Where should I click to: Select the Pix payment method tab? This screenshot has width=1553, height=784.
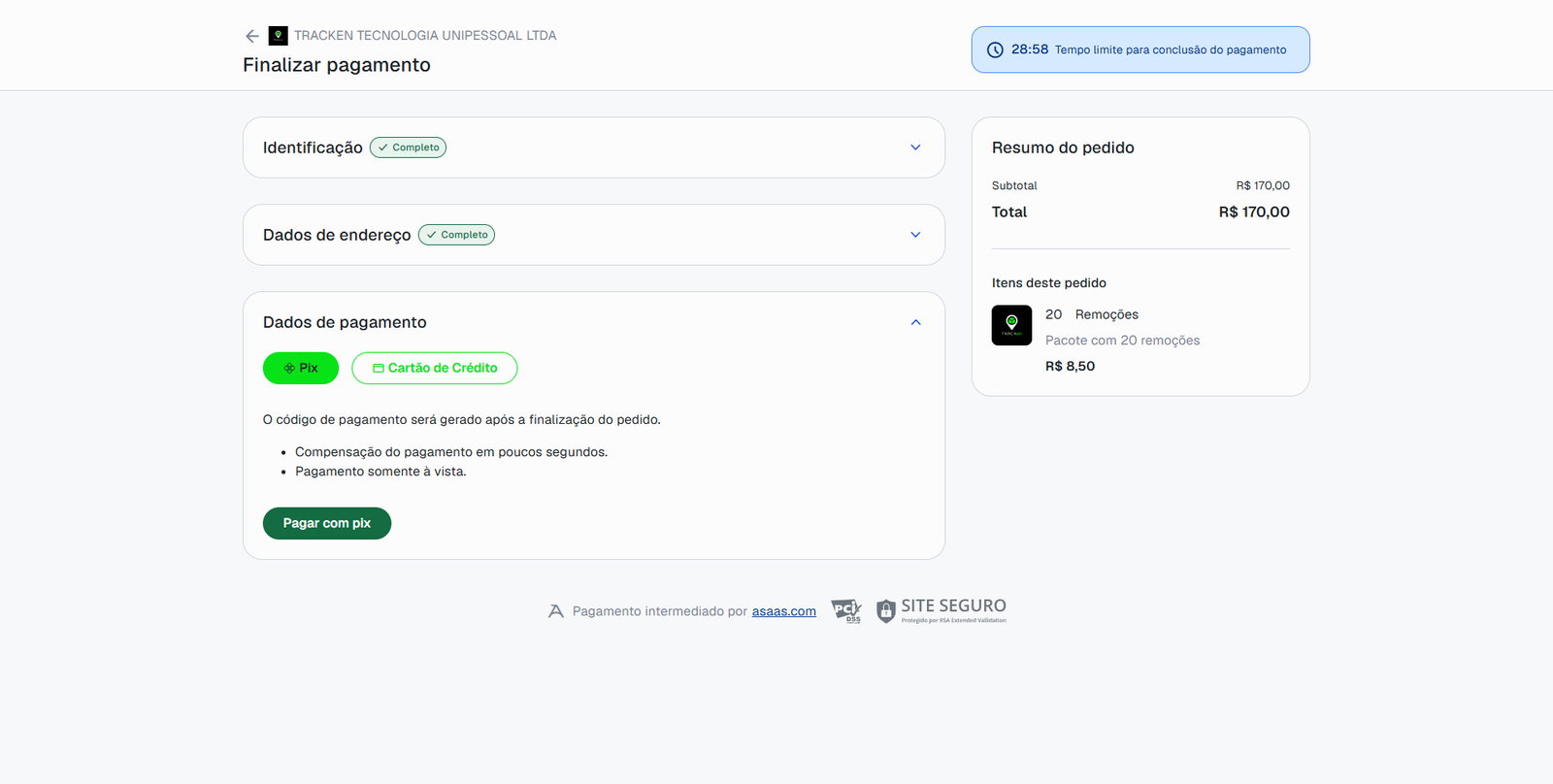pyautogui.click(x=301, y=368)
